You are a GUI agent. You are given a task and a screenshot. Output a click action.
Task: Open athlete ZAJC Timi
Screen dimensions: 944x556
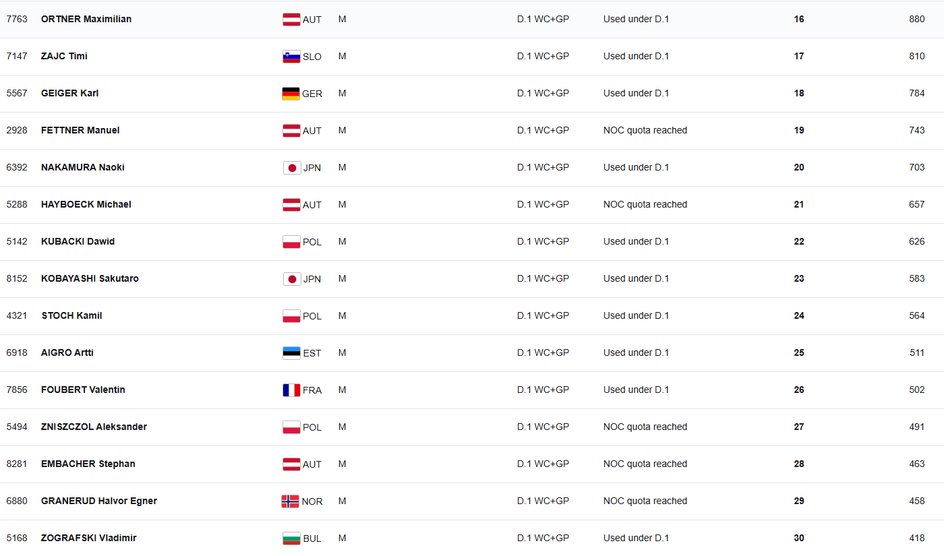64,56
